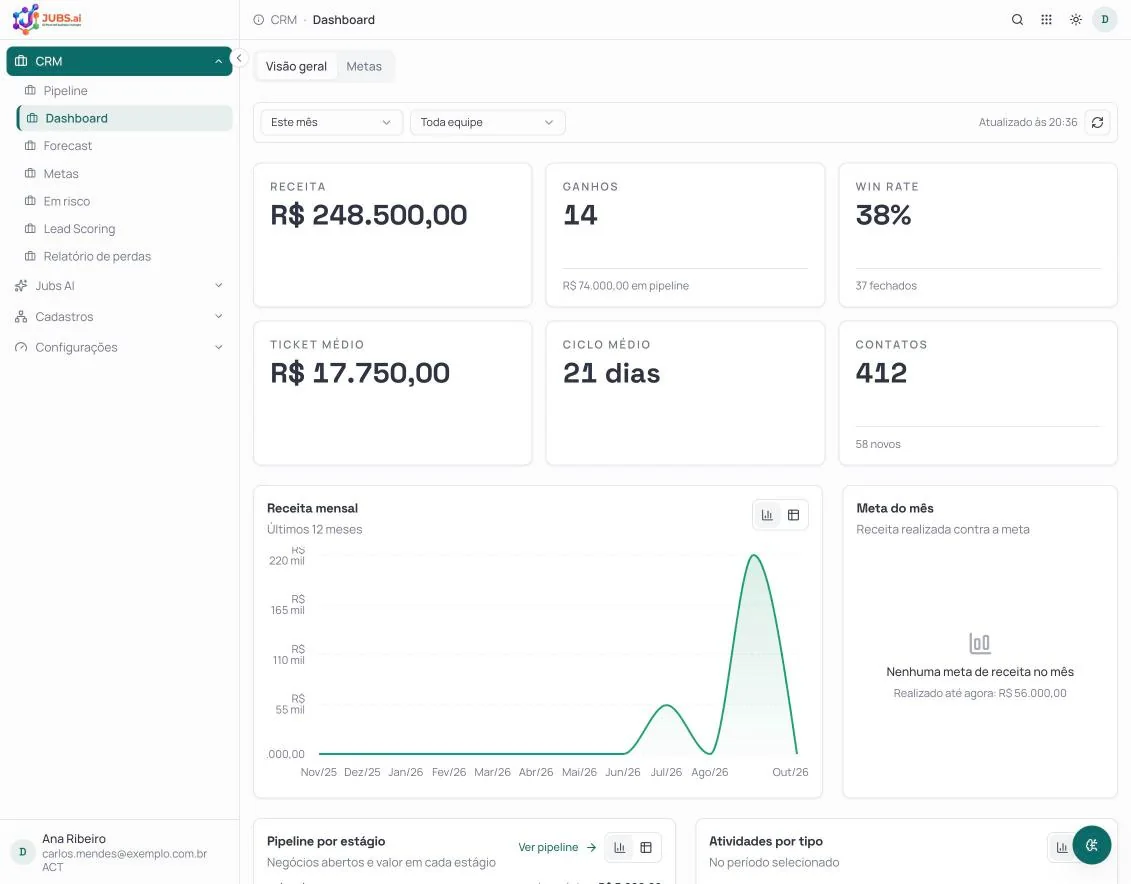This screenshot has height=884, width=1131.
Task: Show Pipeline por estágio chart view
Action: pos(620,847)
